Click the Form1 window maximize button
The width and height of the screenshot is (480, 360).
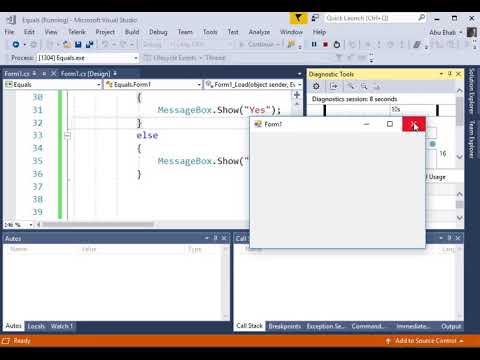pos(390,124)
